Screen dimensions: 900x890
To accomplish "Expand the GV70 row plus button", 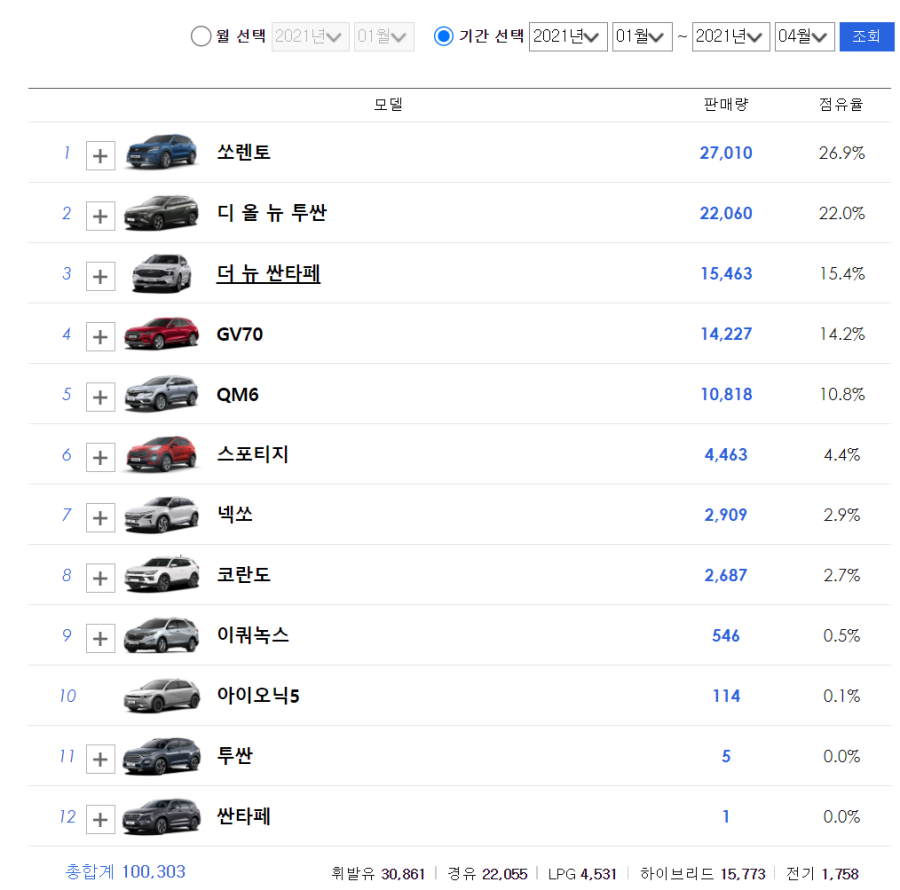I will click(x=100, y=336).
